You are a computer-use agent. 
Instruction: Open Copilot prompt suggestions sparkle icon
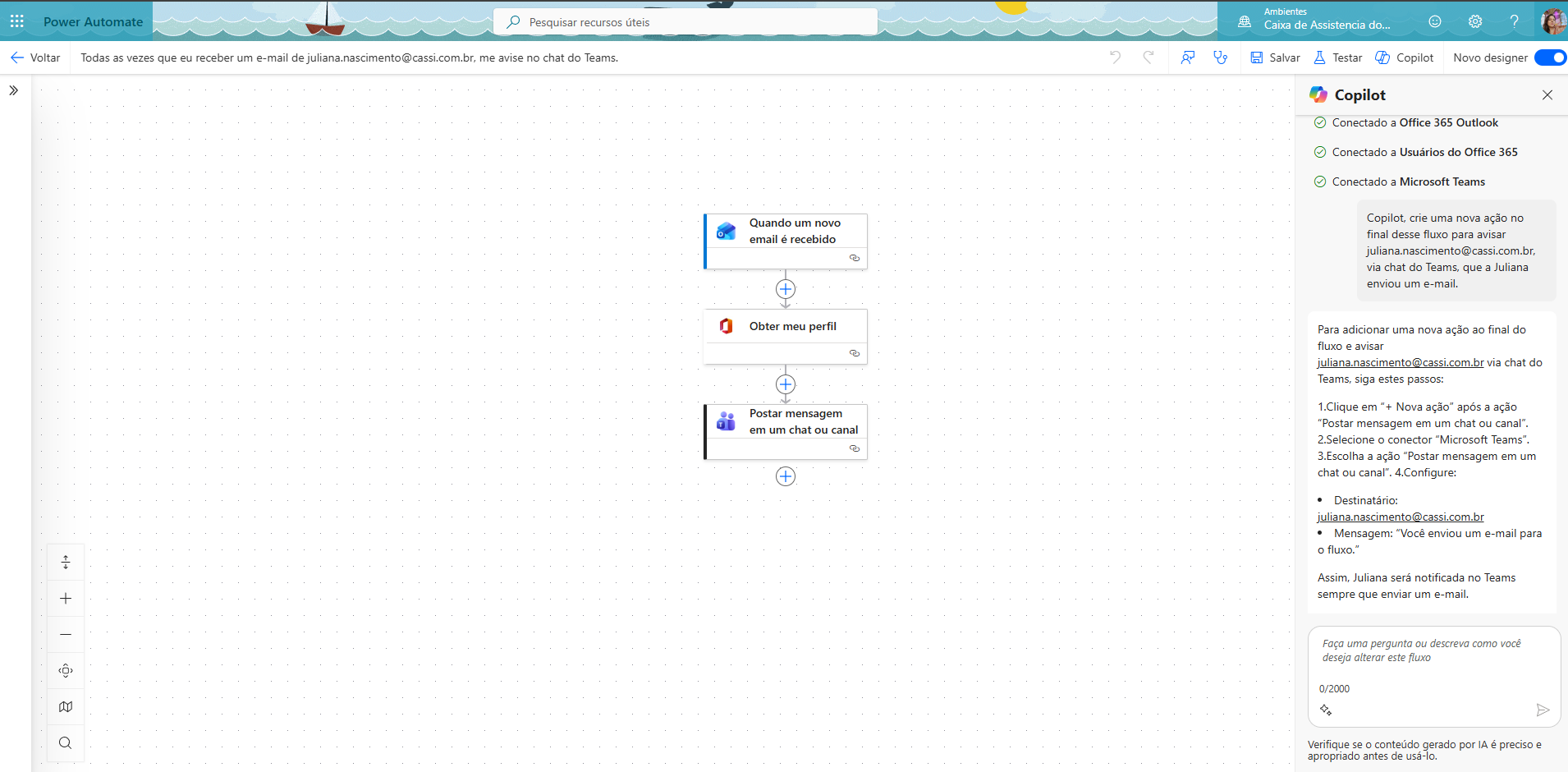pyautogui.click(x=1326, y=710)
